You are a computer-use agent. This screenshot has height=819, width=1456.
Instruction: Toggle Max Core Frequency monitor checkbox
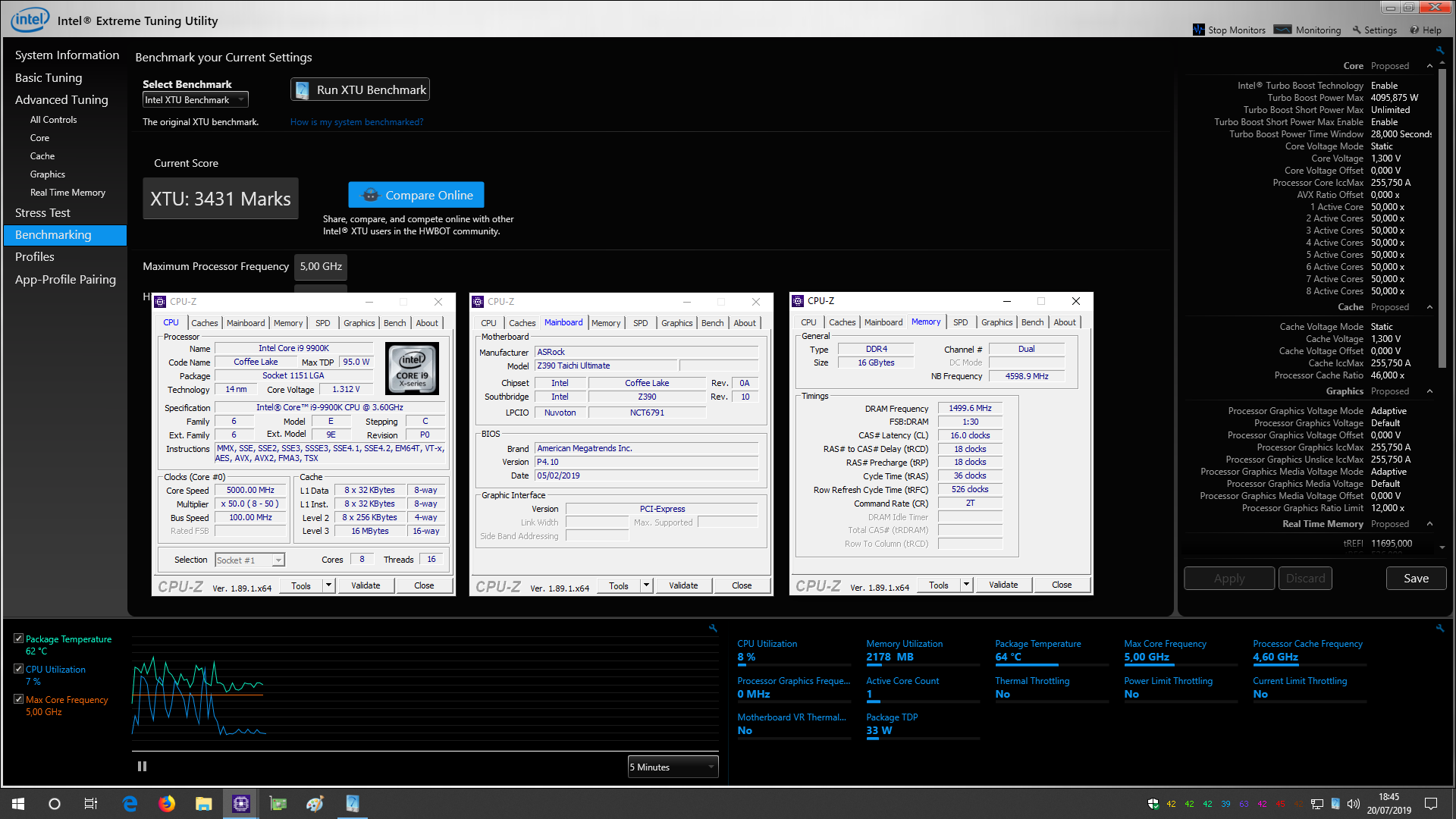pos(19,699)
